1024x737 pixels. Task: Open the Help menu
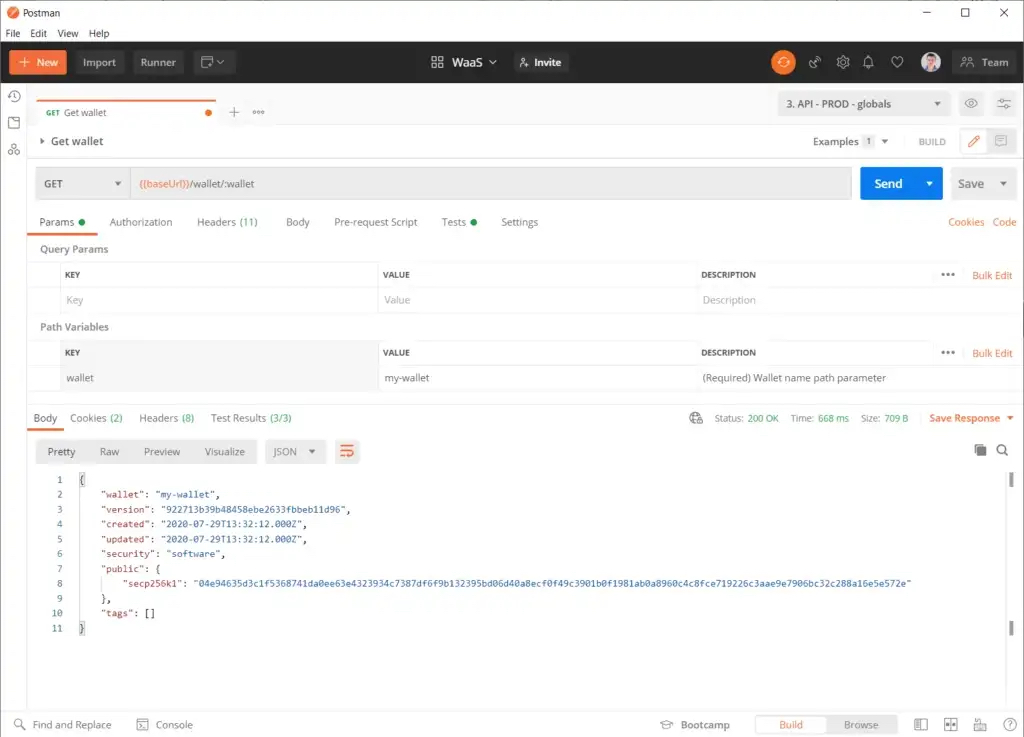99,33
